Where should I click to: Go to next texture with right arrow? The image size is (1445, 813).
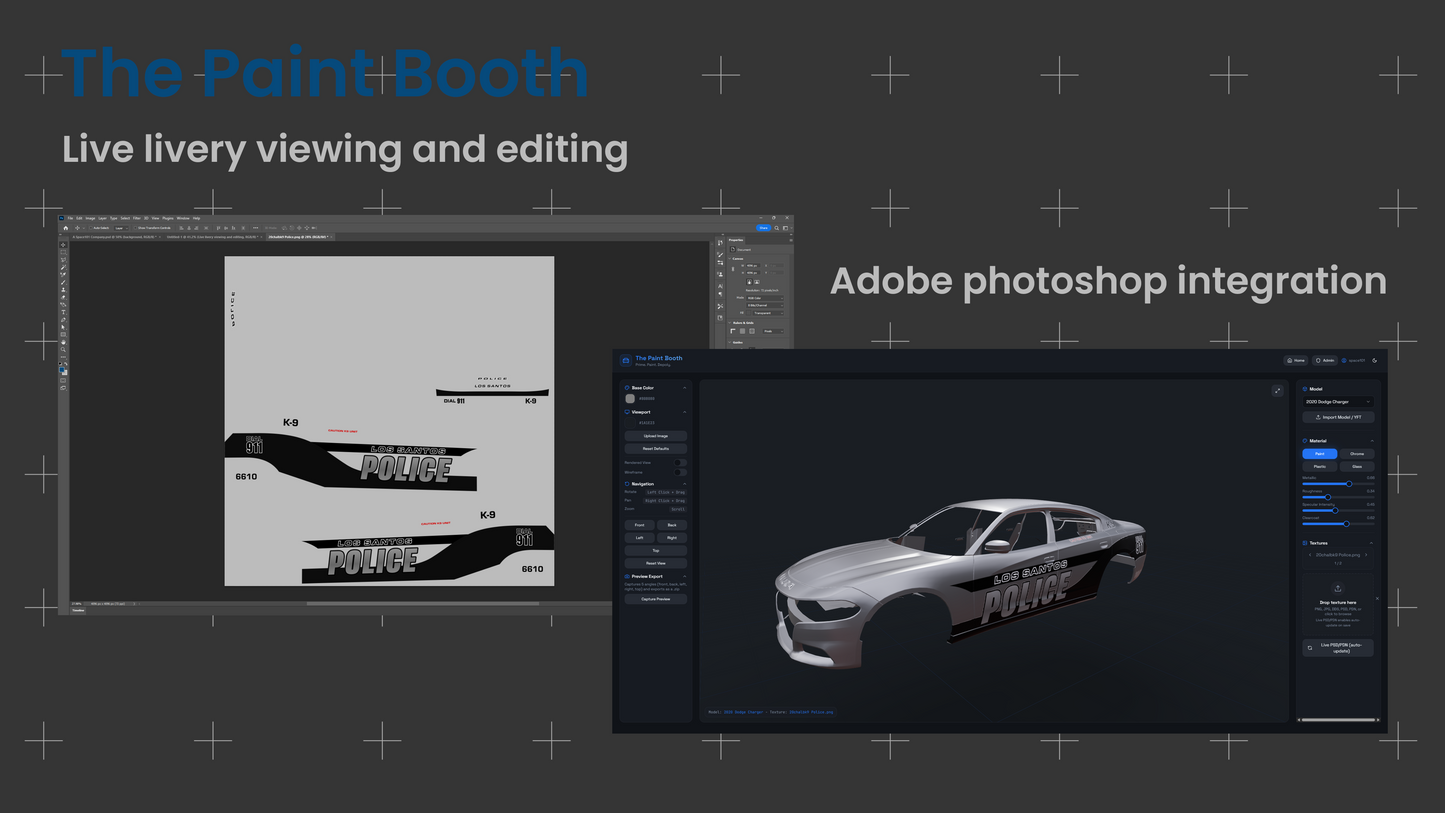pyautogui.click(x=1366, y=554)
